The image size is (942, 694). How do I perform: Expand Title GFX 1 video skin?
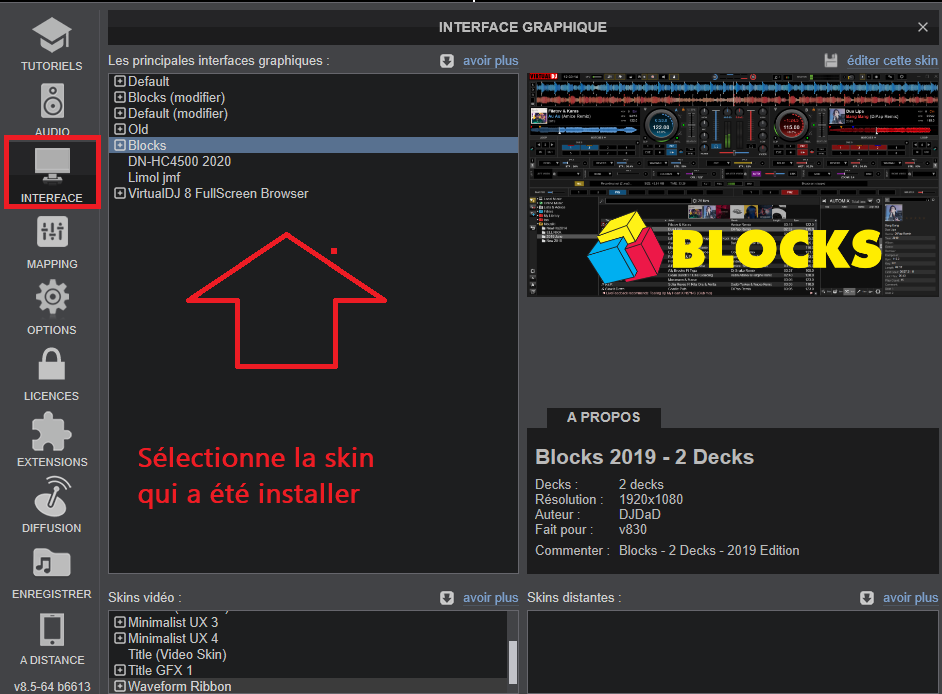click(120, 670)
